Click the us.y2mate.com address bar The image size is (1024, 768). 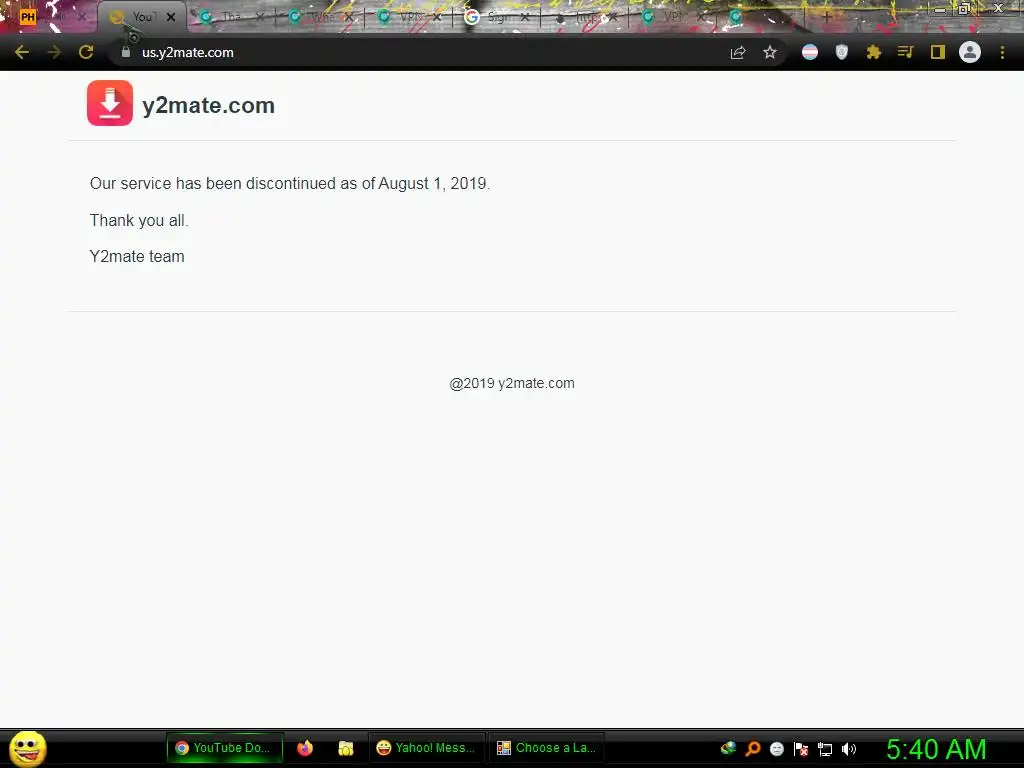pos(418,52)
